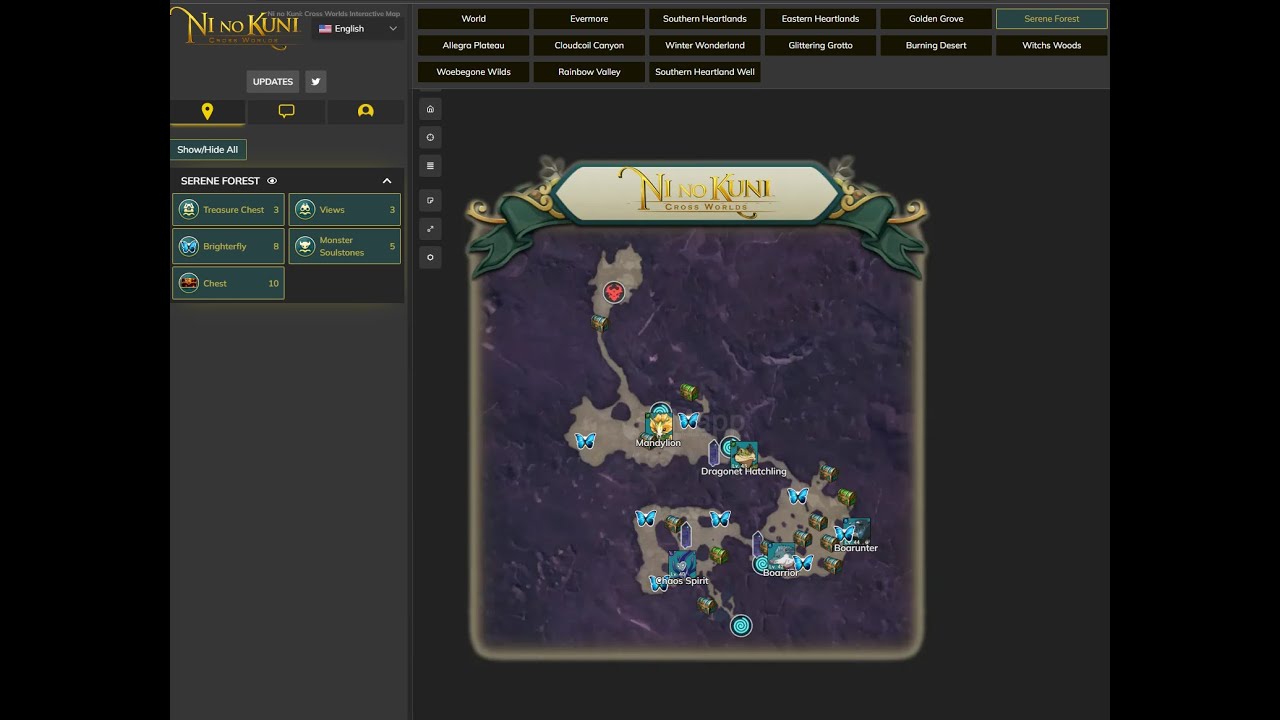This screenshot has width=1280, height=720.
Task: Click the US flag language icon
Action: pos(325,29)
